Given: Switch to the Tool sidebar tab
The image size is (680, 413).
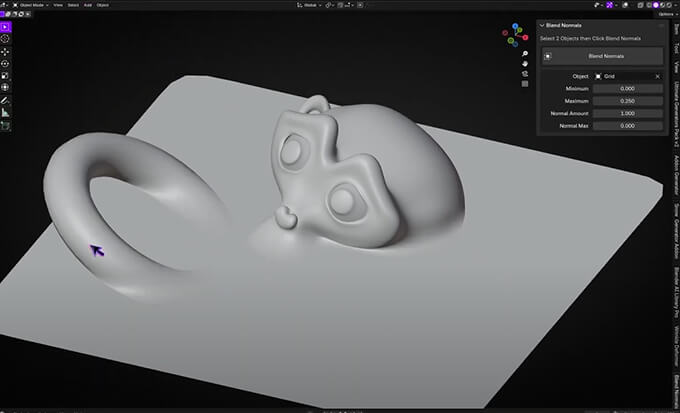Looking at the screenshot, I should point(676,47).
